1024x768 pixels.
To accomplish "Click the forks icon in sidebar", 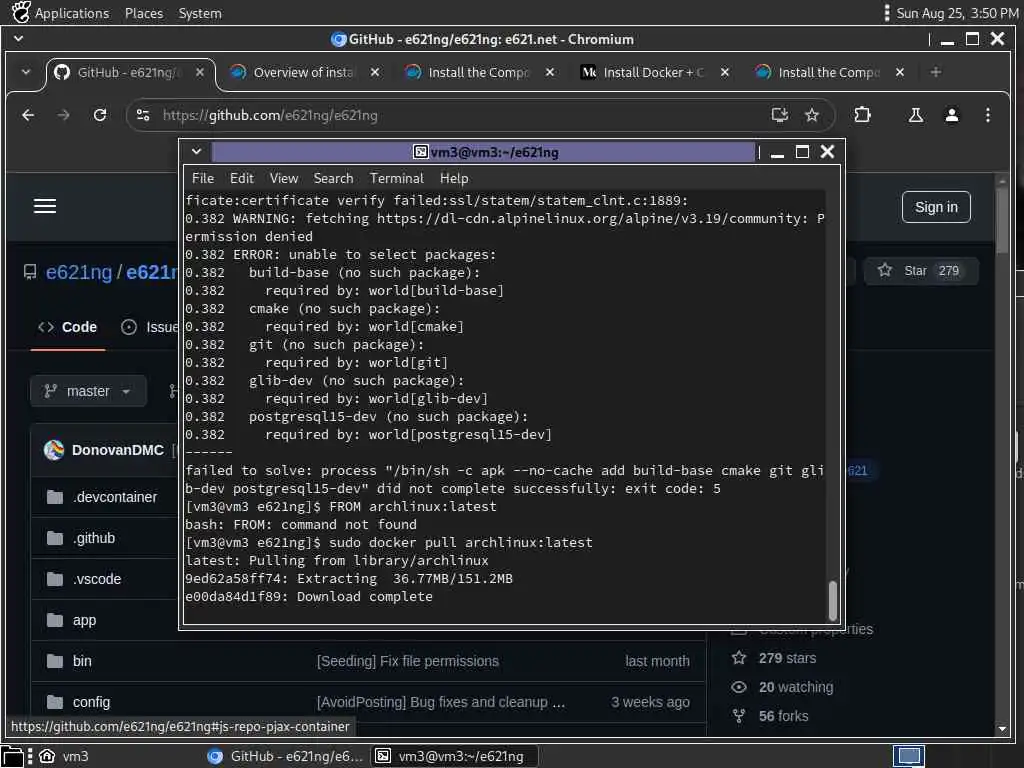I will point(739,716).
